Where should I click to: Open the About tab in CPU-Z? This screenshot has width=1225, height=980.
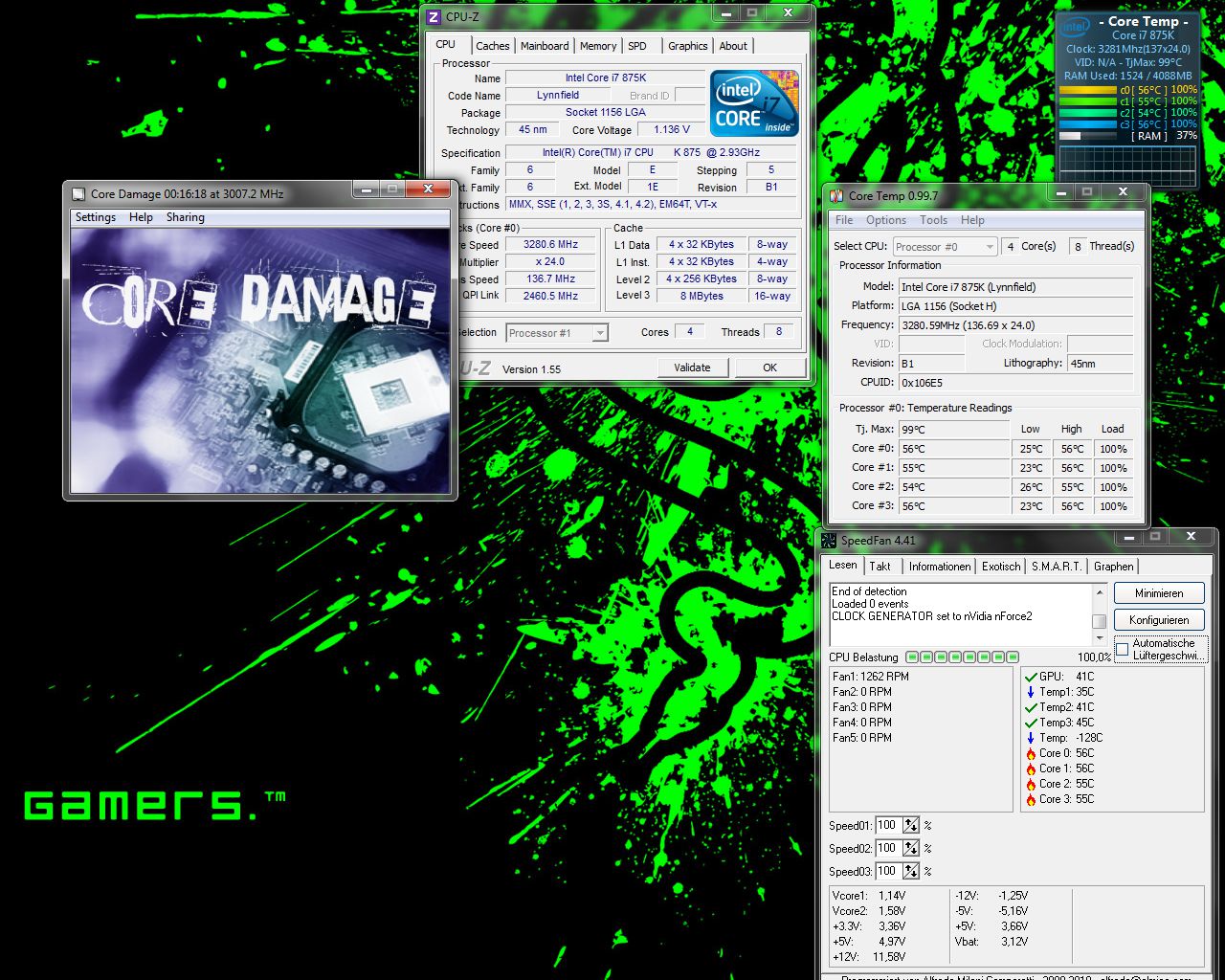click(733, 46)
